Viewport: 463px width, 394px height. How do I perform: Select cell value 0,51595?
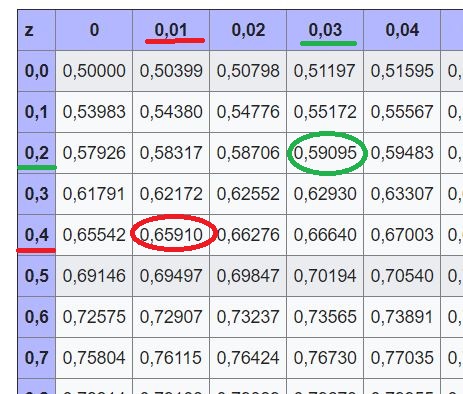coord(402,71)
